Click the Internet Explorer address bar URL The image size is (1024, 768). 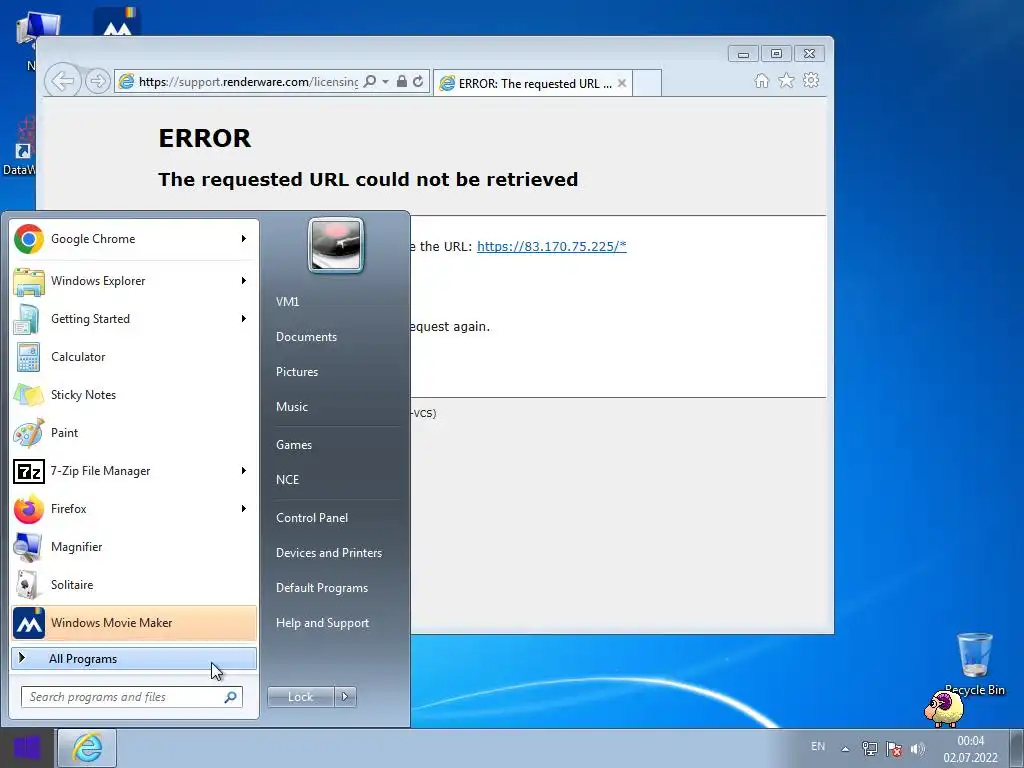click(248, 82)
